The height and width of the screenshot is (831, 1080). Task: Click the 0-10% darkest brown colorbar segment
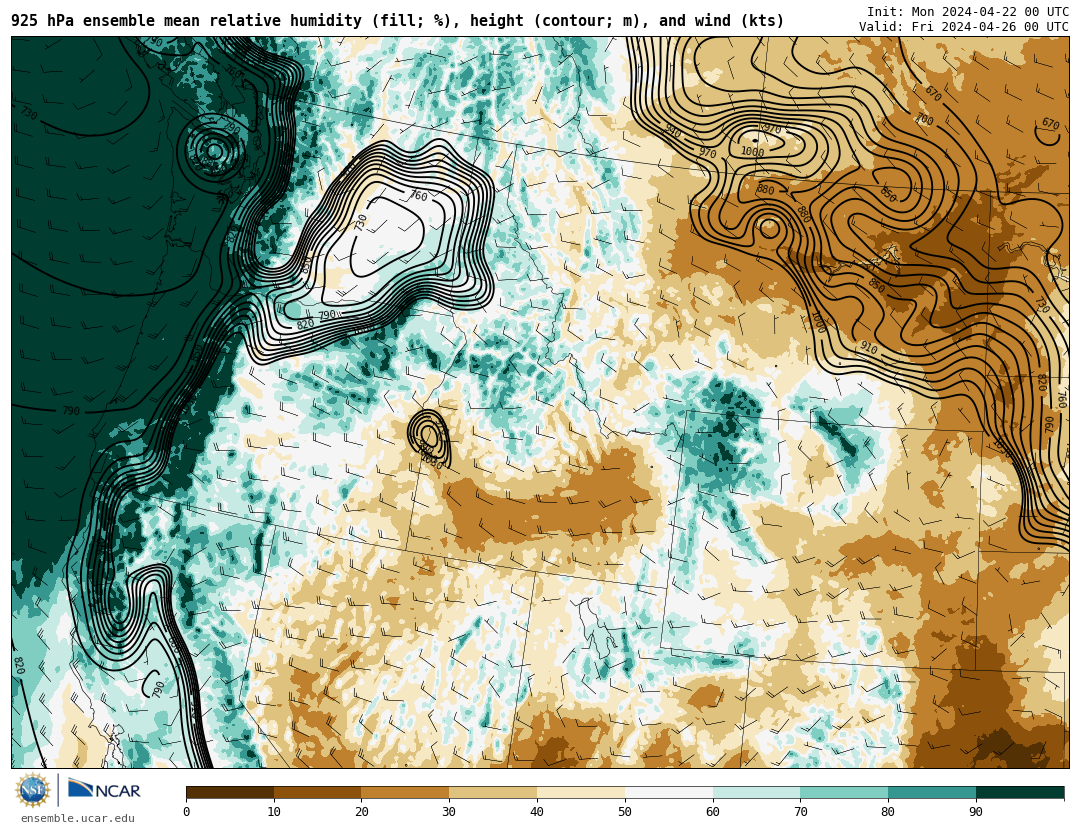(x=230, y=792)
